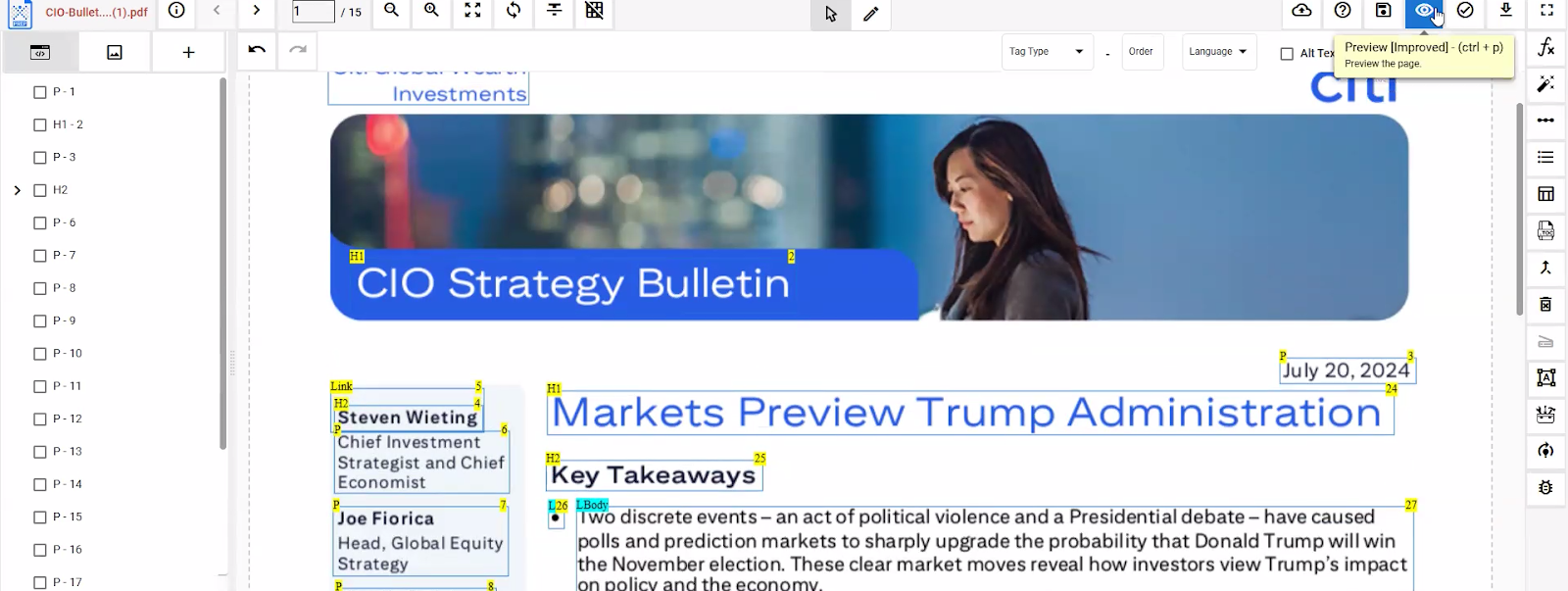Tick the P - 6 checkbox

pos(40,222)
